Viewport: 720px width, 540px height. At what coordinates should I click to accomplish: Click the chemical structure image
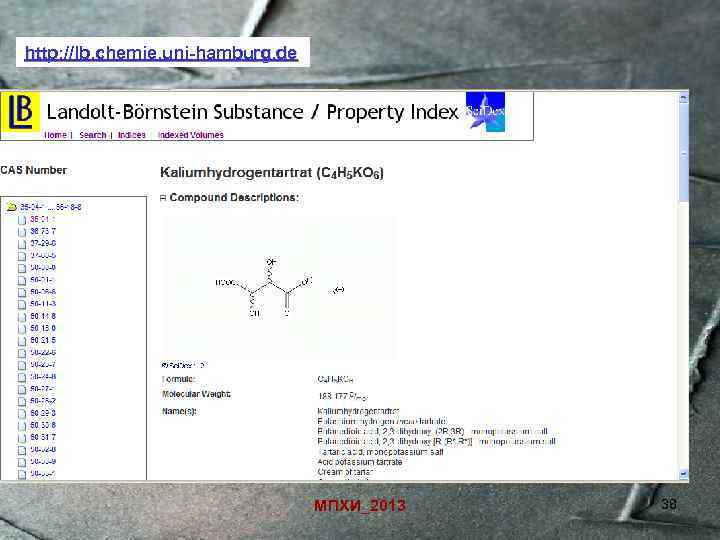coord(279,288)
